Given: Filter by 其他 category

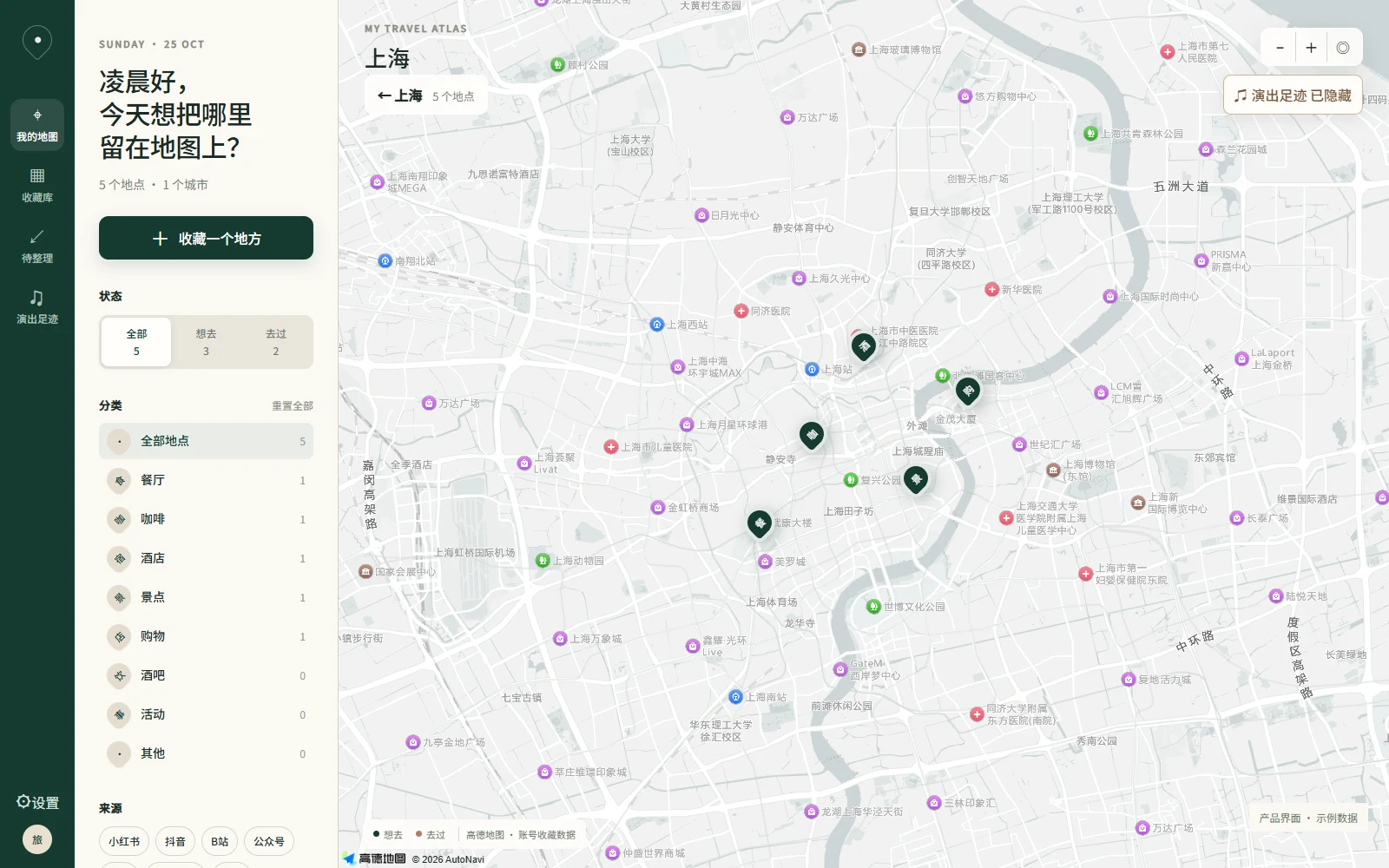Looking at the screenshot, I should pos(206,753).
